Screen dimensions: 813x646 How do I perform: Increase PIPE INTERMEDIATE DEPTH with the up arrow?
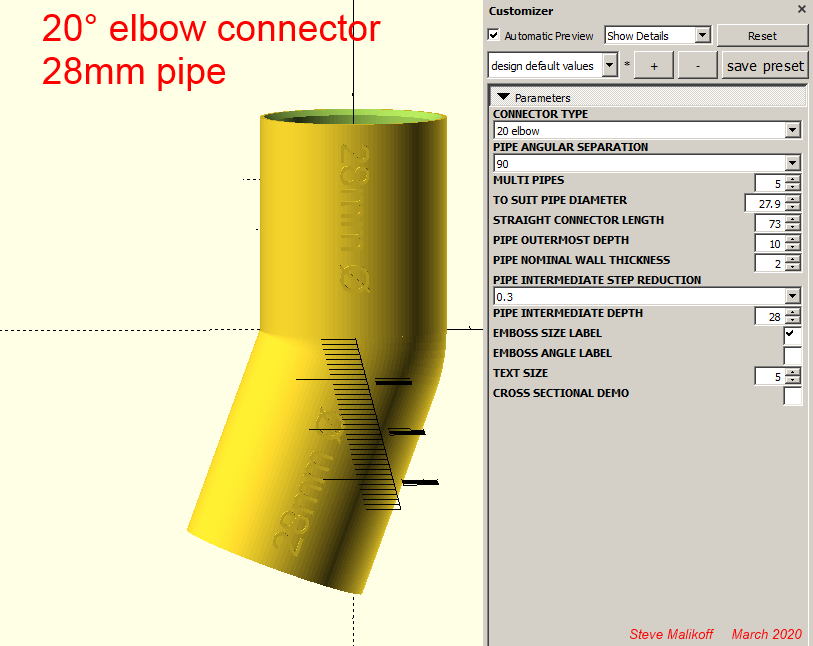[x=794, y=312]
